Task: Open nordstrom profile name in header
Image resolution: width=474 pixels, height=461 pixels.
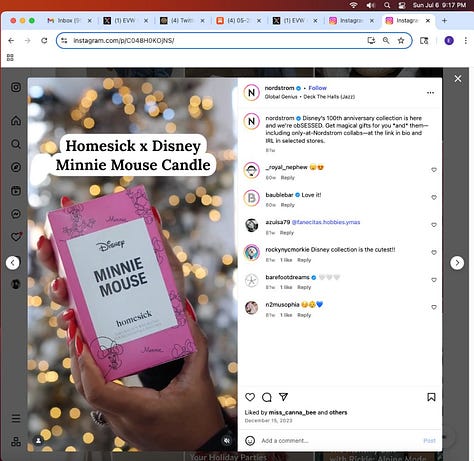Action: pyautogui.click(x=279, y=88)
